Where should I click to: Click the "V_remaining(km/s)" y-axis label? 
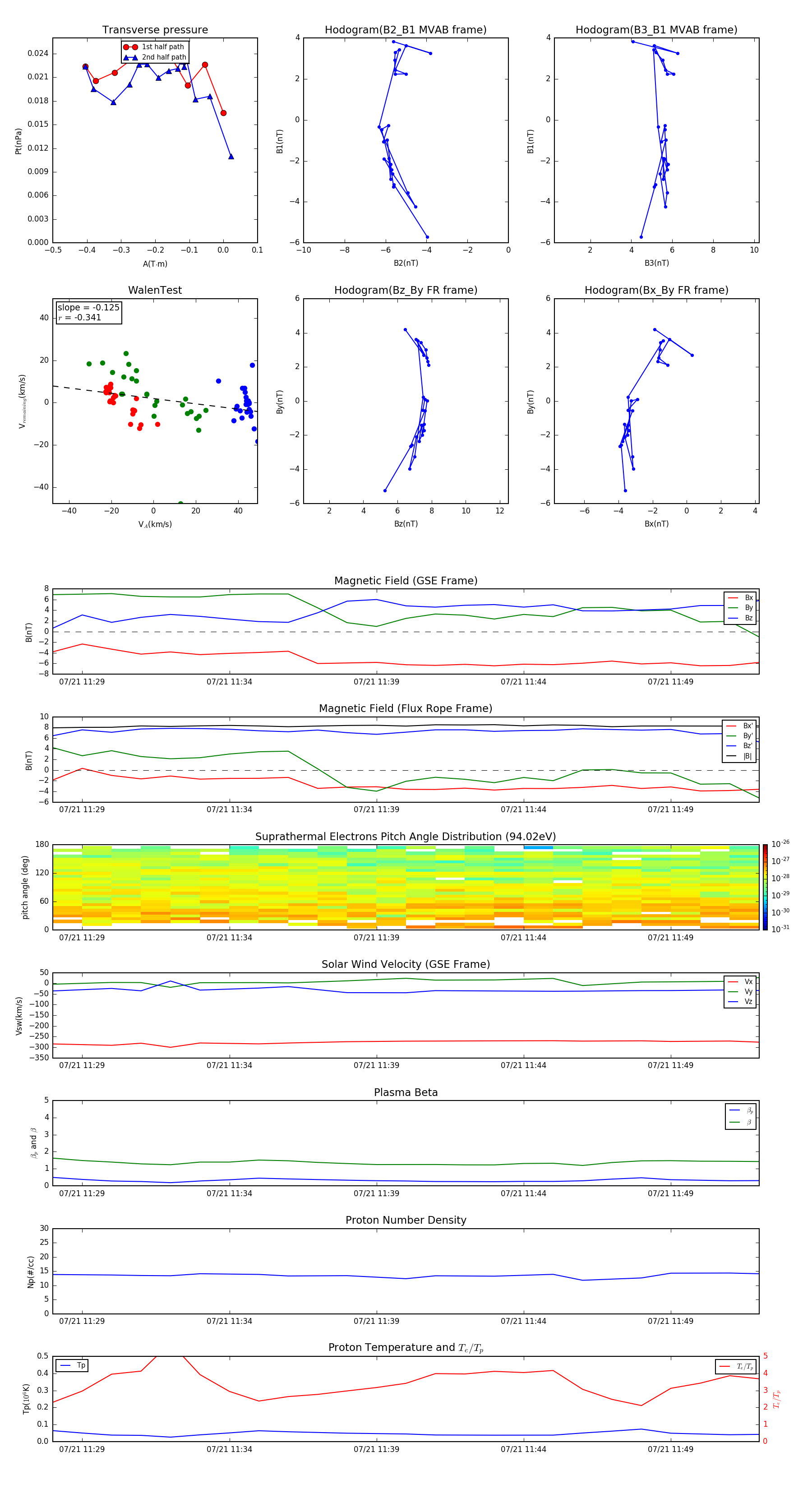[22, 401]
